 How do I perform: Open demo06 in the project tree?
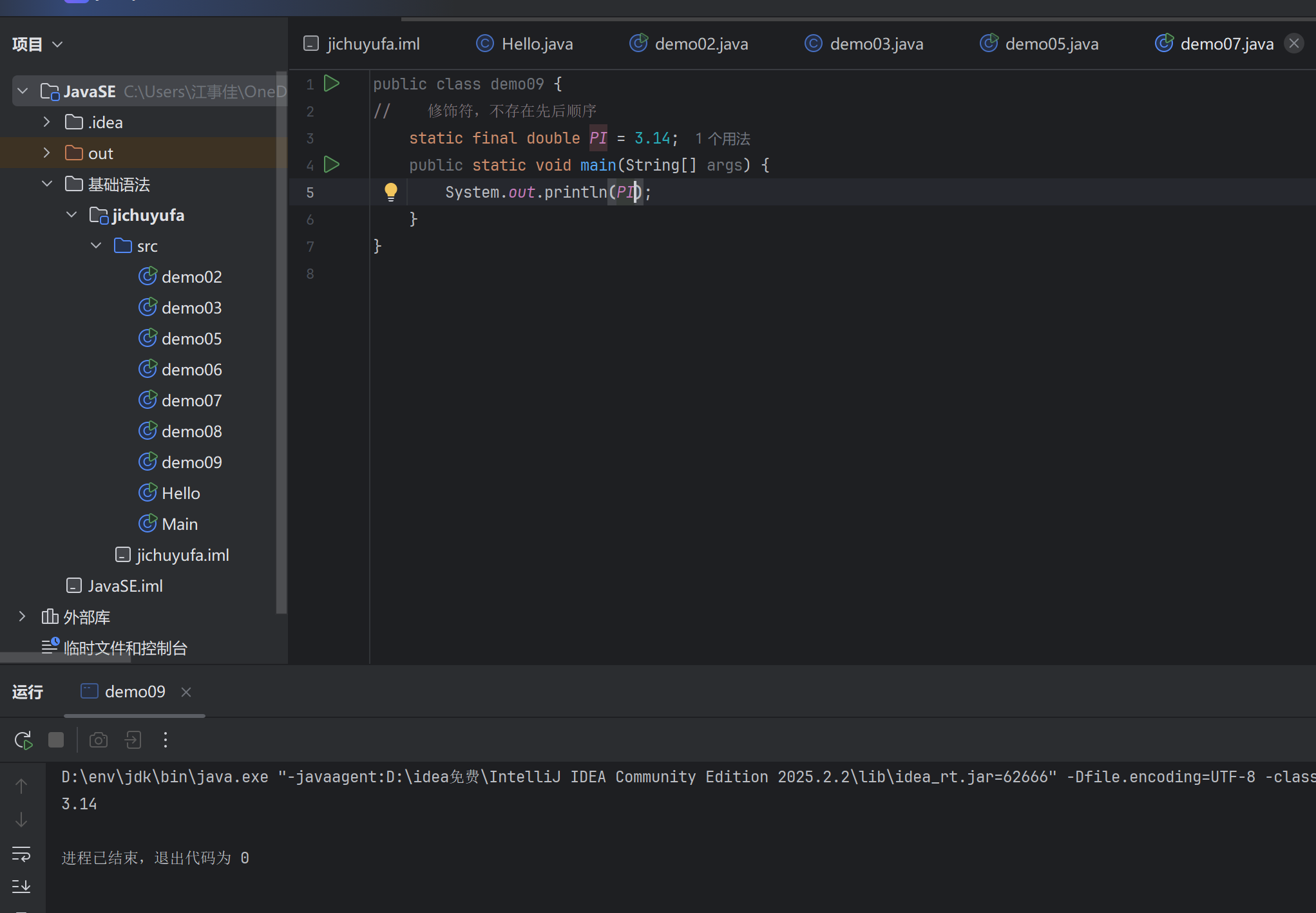click(191, 370)
